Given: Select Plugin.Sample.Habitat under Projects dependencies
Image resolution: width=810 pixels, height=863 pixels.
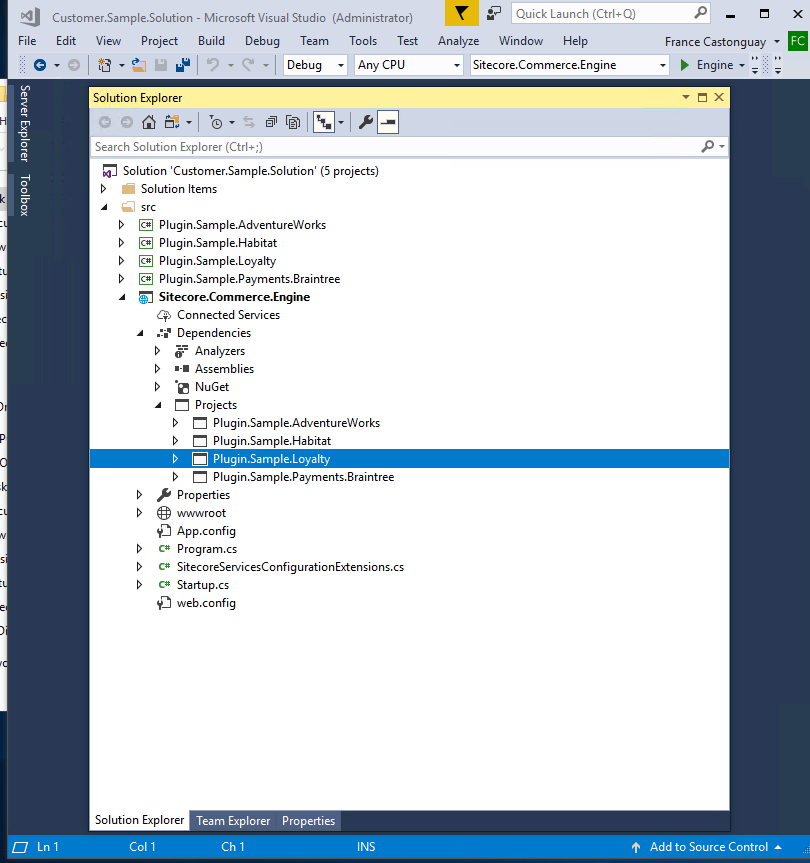Looking at the screenshot, I should click(272, 441).
